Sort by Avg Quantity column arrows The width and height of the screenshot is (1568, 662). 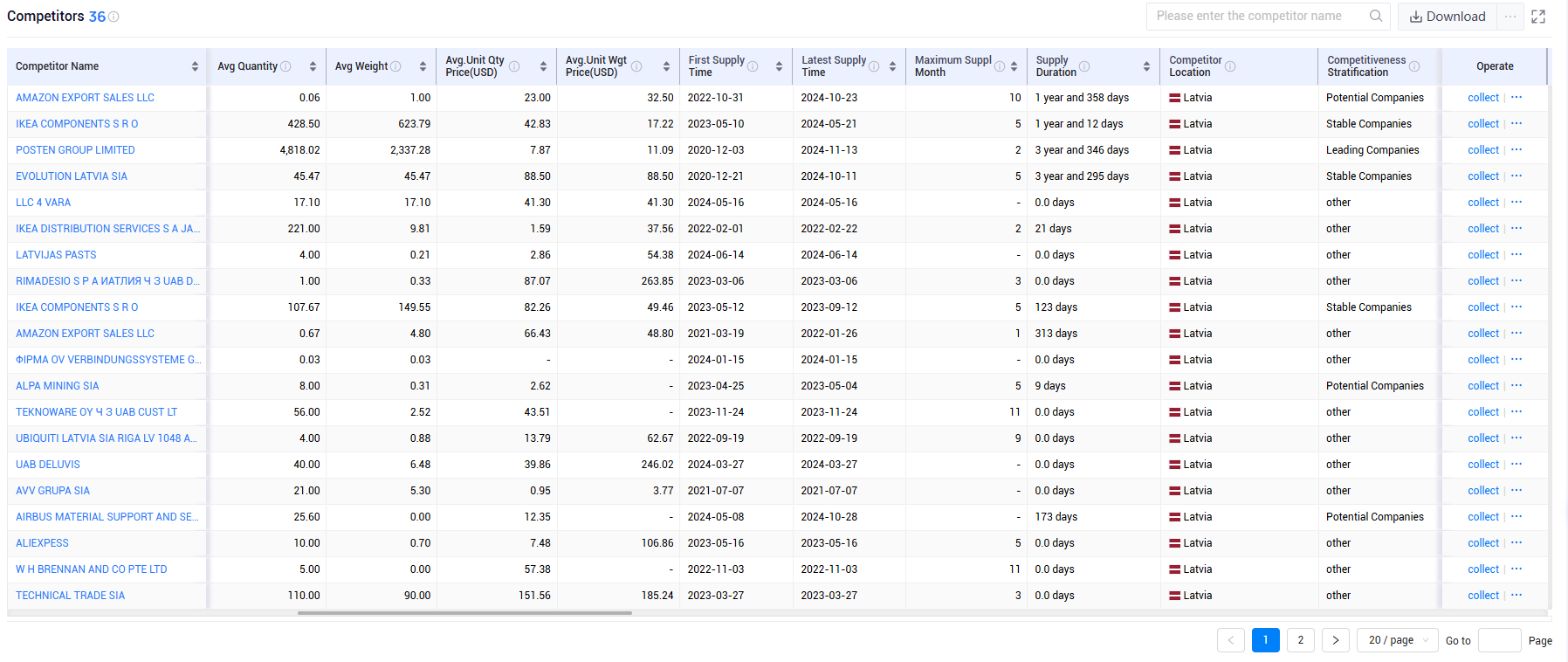click(313, 66)
